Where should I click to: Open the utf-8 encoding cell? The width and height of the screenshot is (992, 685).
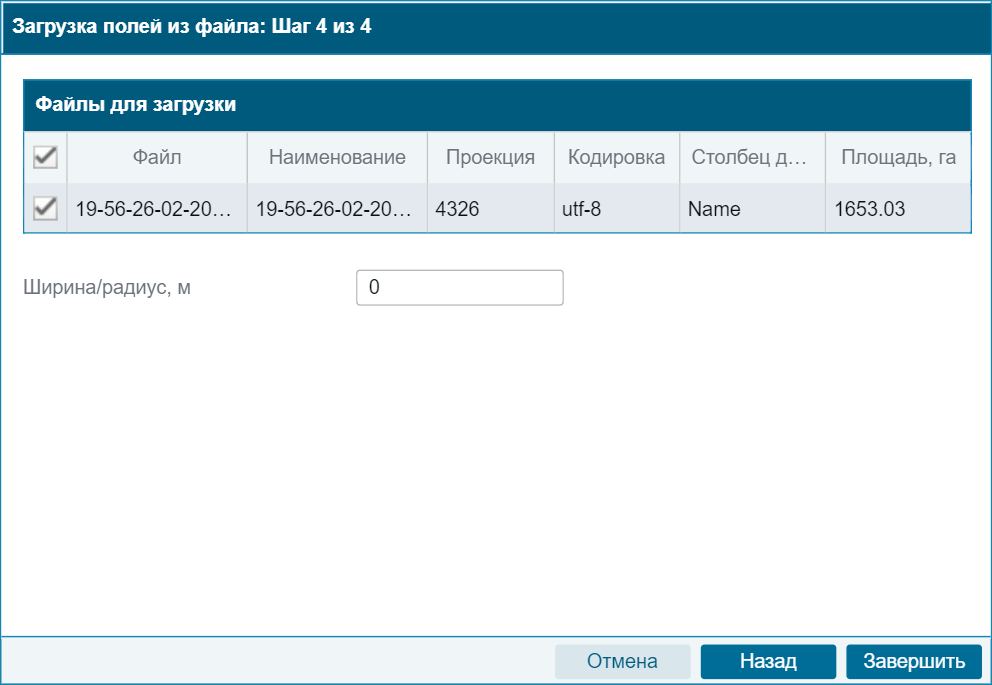pyautogui.click(x=616, y=208)
